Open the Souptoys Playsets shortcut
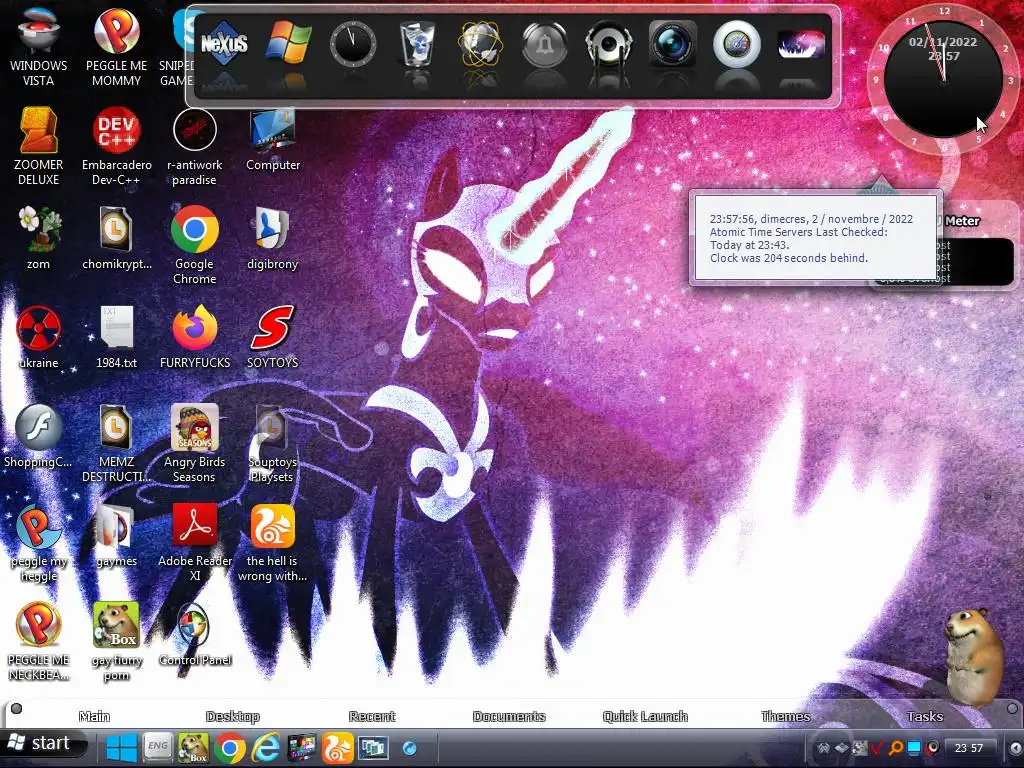The width and height of the screenshot is (1024, 768). pos(272,443)
